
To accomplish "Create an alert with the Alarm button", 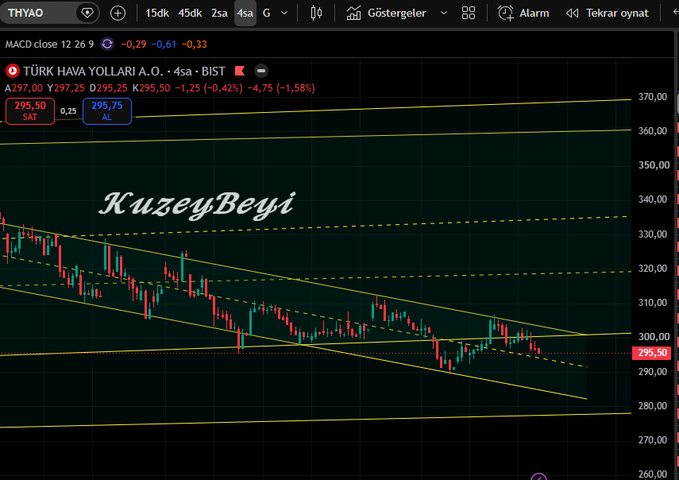I will (x=523, y=13).
